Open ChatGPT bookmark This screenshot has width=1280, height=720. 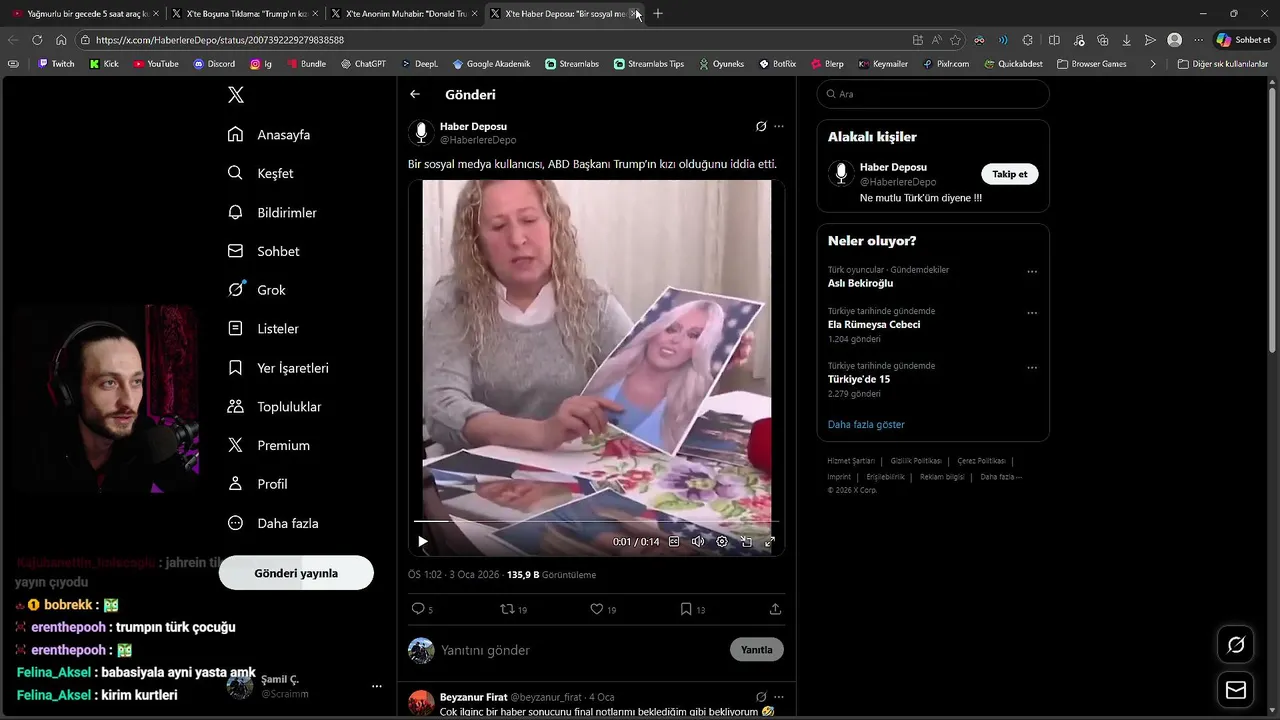pyautogui.click(x=363, y=64)
